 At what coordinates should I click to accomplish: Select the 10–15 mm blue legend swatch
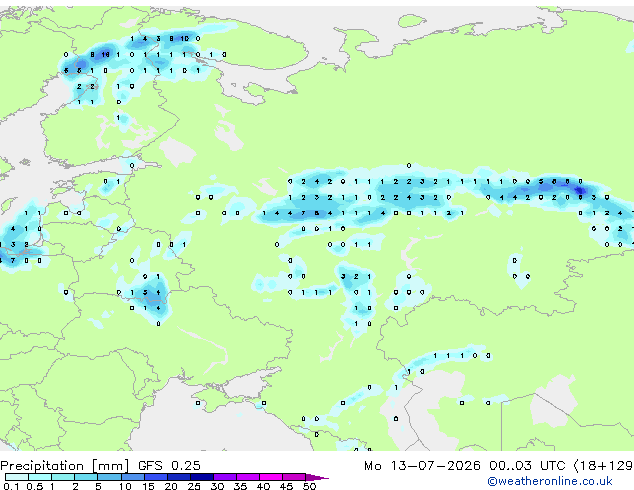point(132,477)
